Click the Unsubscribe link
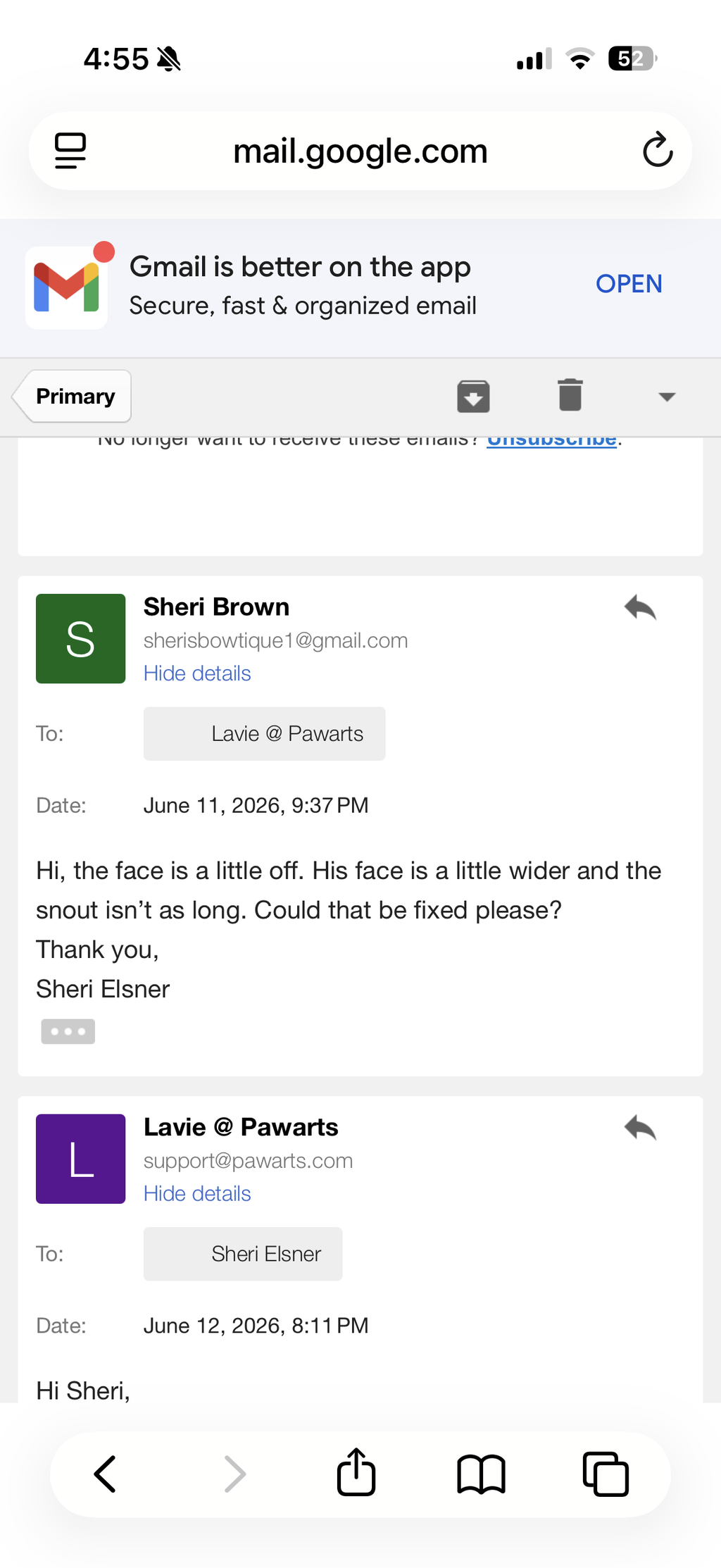721x1568 pixels. coord(552,440)
